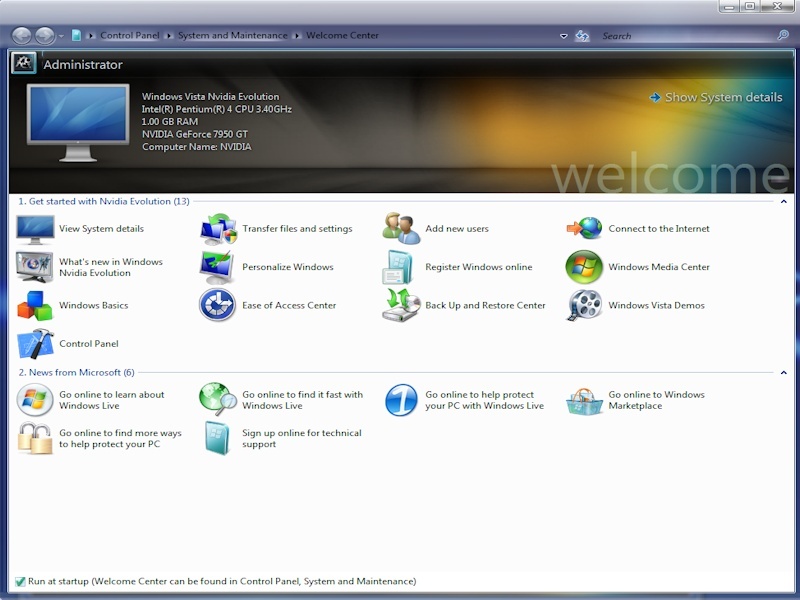Click the Refresh icon beside the address bar
This screenshot has height=600, width=800.
(582, 36)
